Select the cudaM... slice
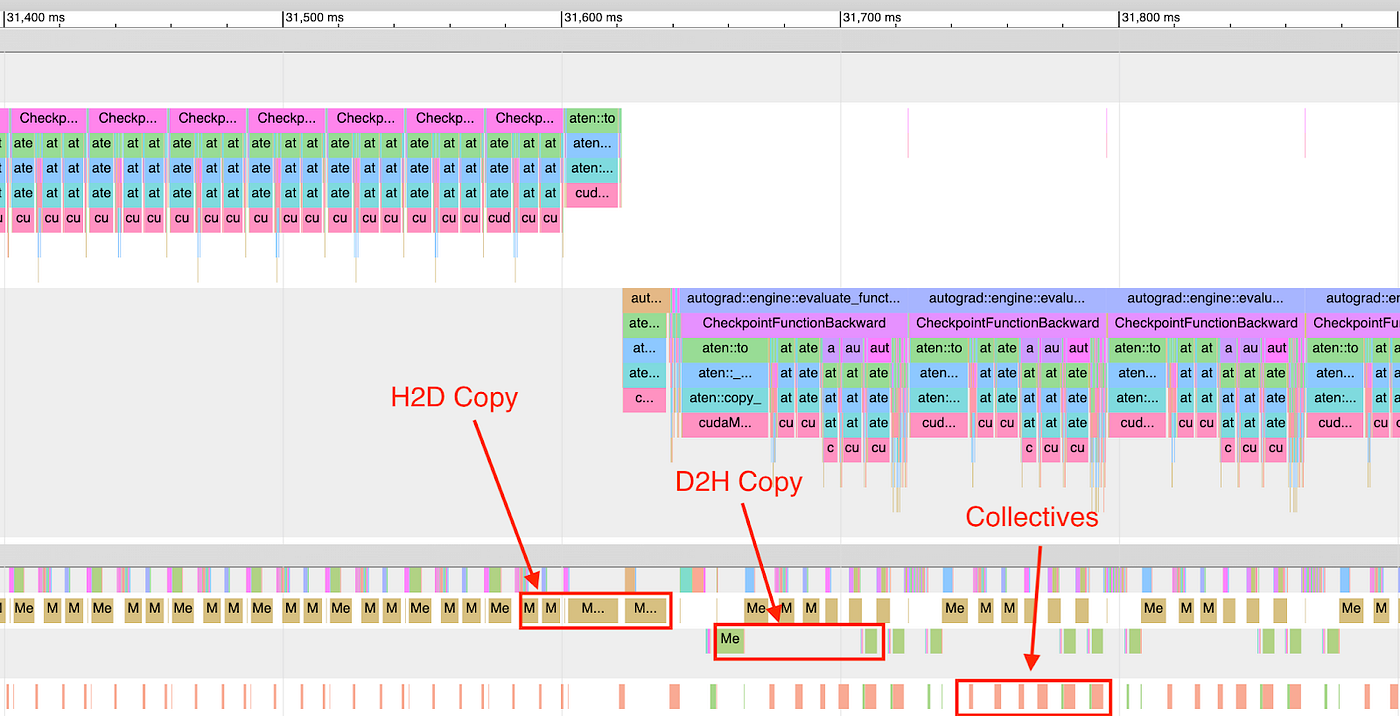The image size is (1400, 716). pyautogui.click(x=726, y=424)
